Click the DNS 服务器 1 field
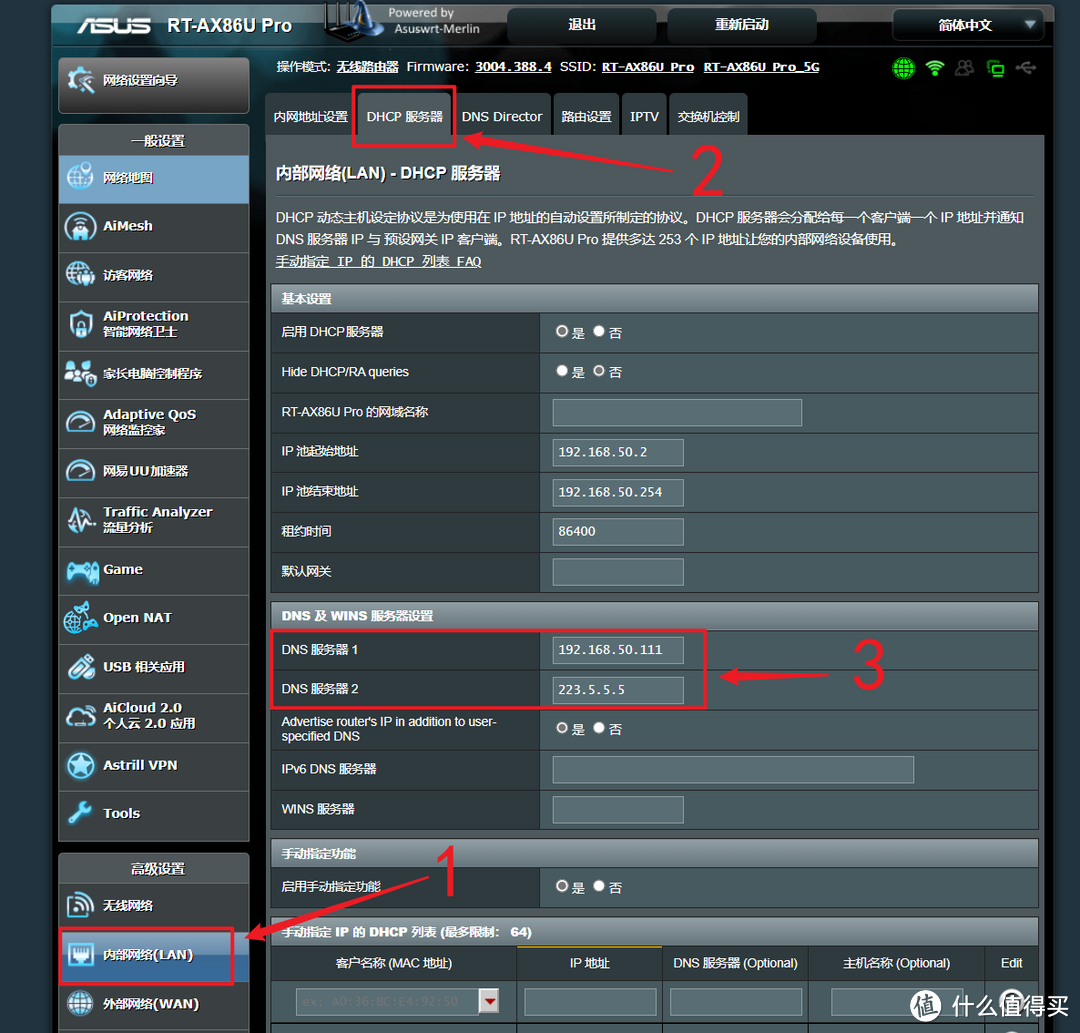 pos(618,650)
